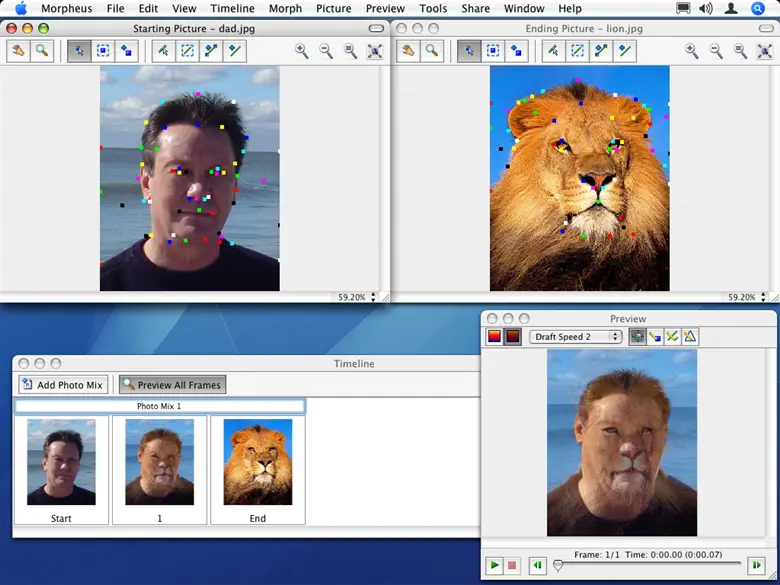Toggle the dark red preview mode button

click(x=512, y=337)
